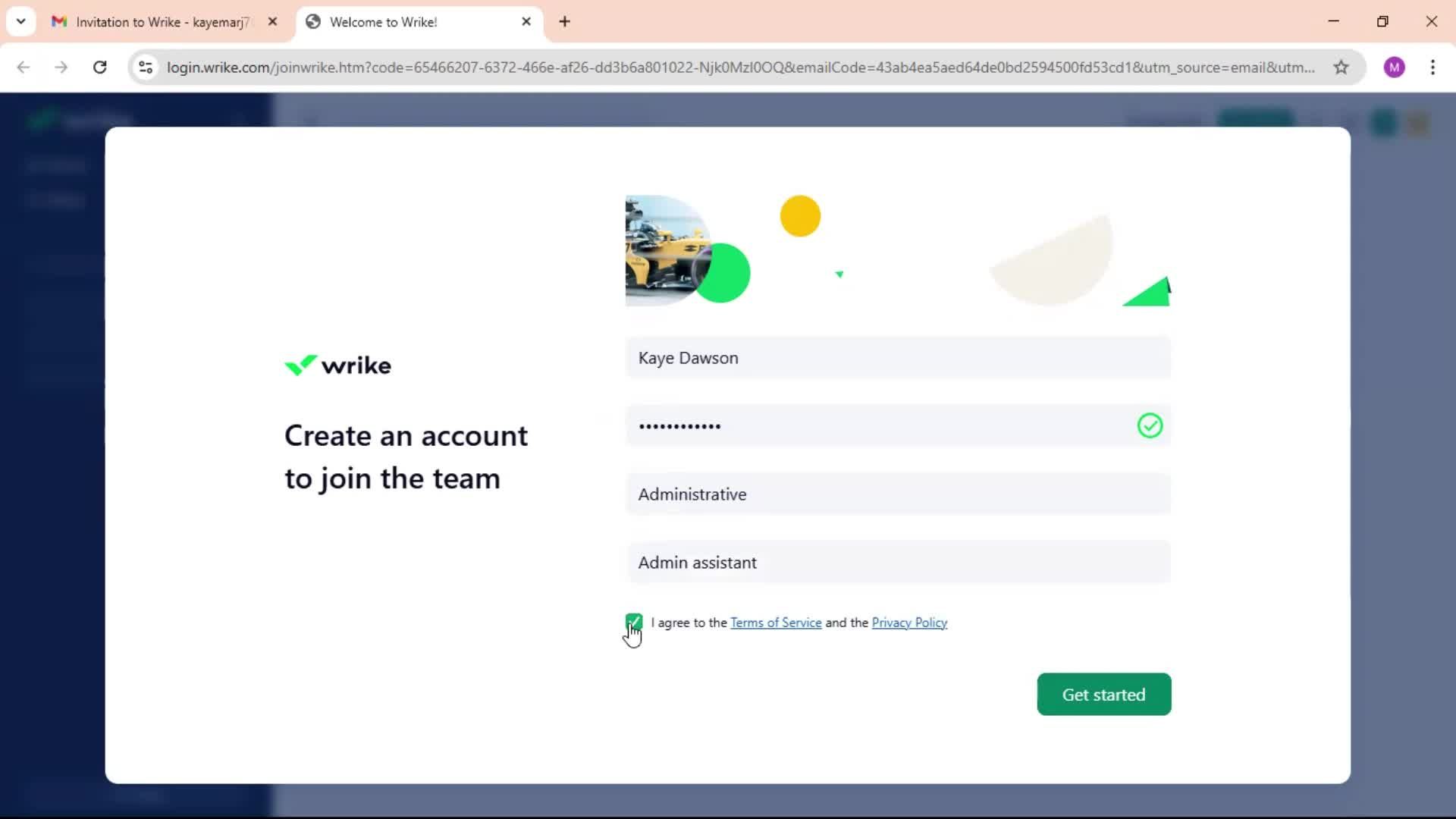Restore down the browser window
The width and height of the screenshot is (1456, 819).
pos(1382,21)
